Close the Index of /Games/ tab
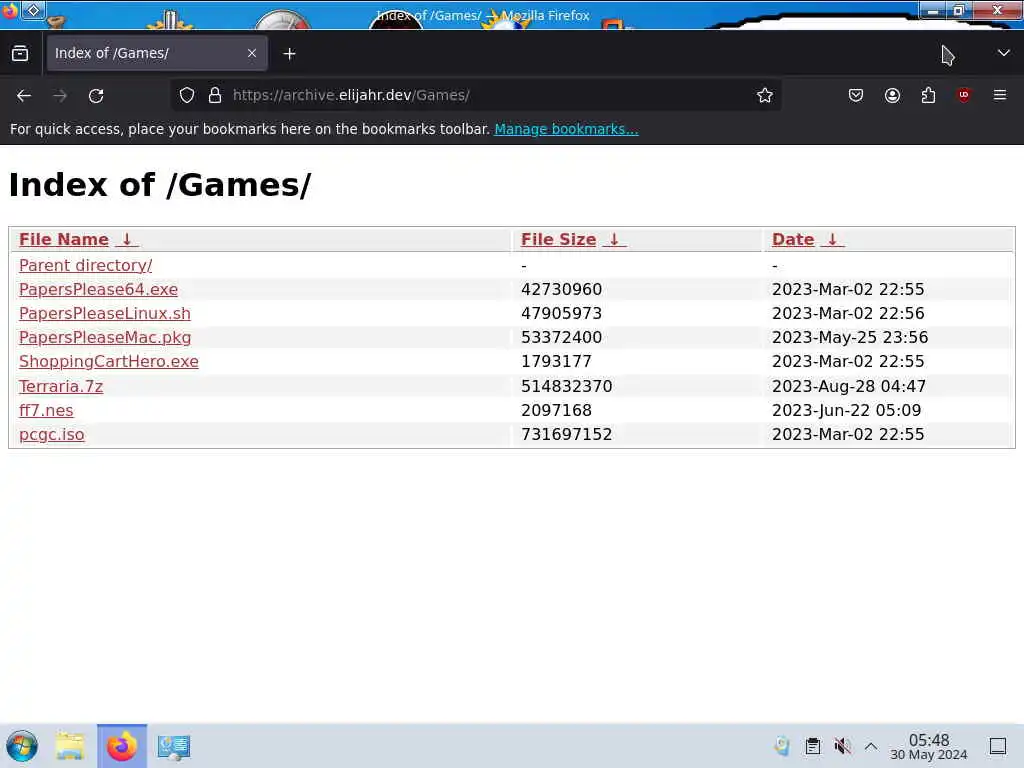 [x=252, y=54]
